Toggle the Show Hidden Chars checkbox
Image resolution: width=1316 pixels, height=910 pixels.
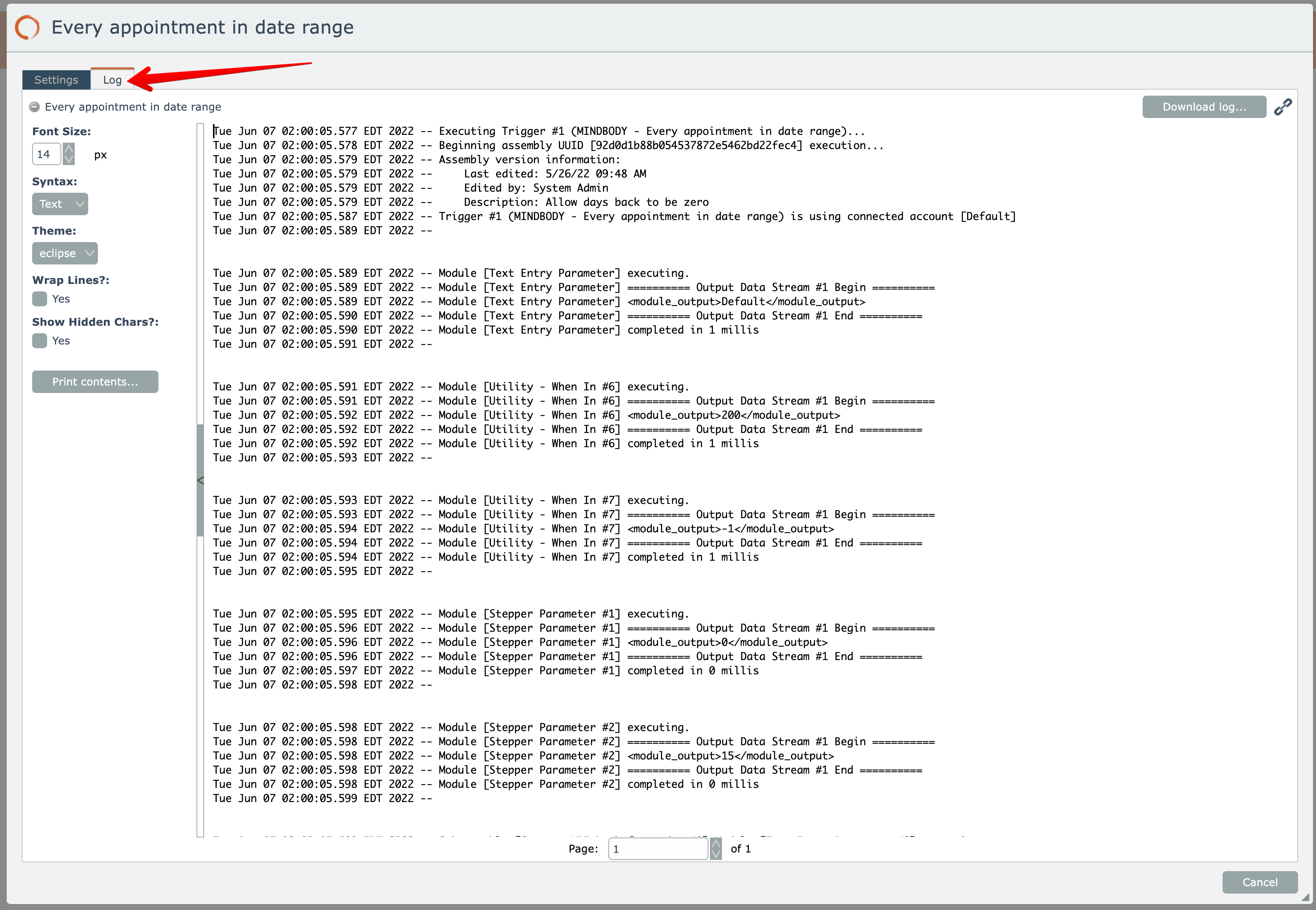39,340
